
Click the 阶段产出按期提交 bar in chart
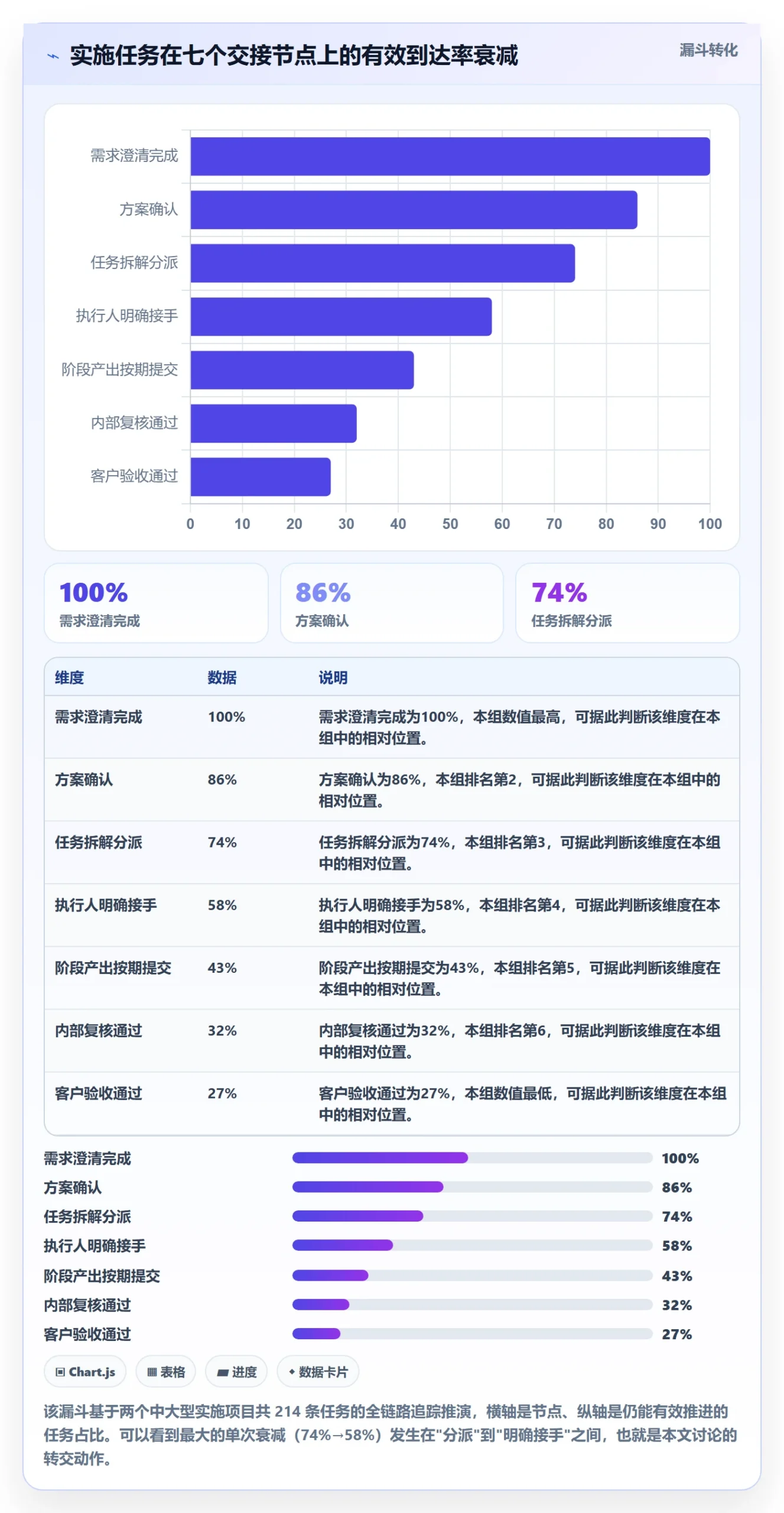[x=302, y=370]
